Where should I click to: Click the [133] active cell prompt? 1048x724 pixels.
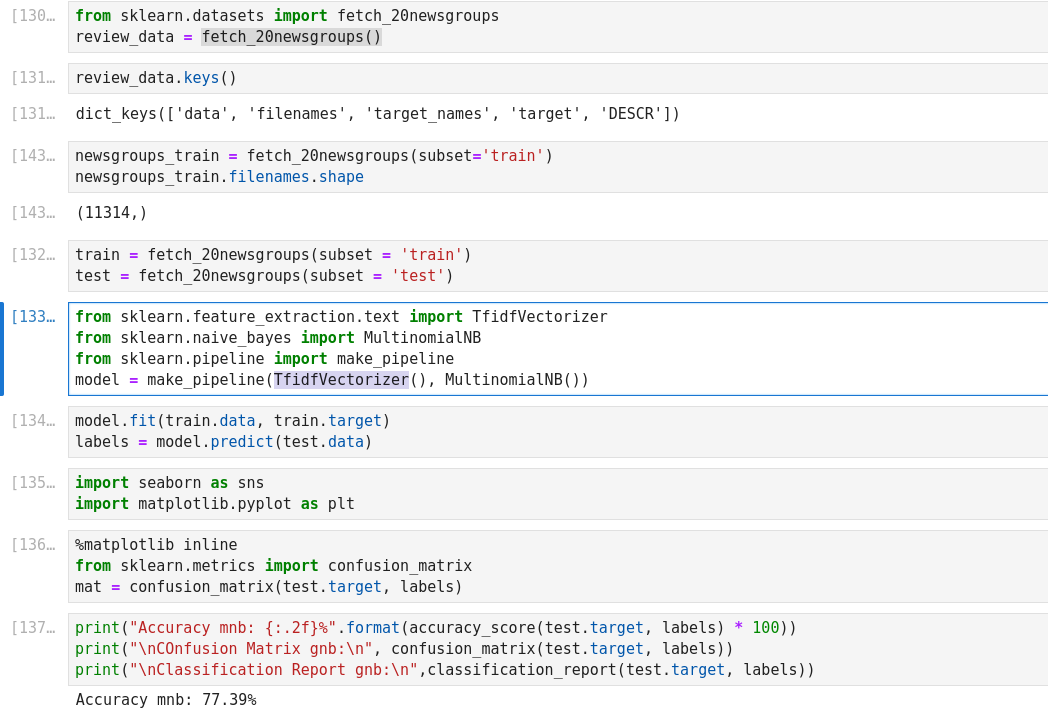[33, 317]
